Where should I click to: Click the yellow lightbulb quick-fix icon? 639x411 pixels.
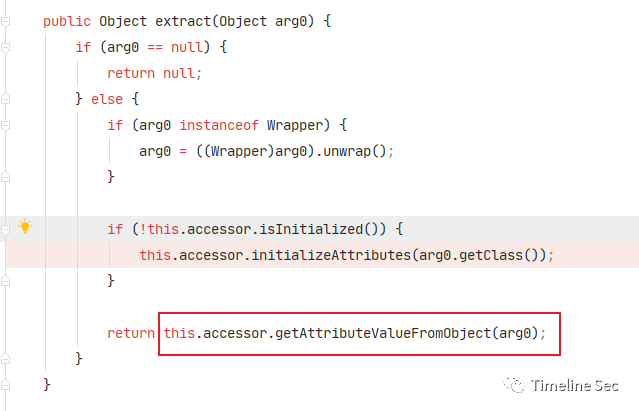pyautogui.click(x=25, y=226)
